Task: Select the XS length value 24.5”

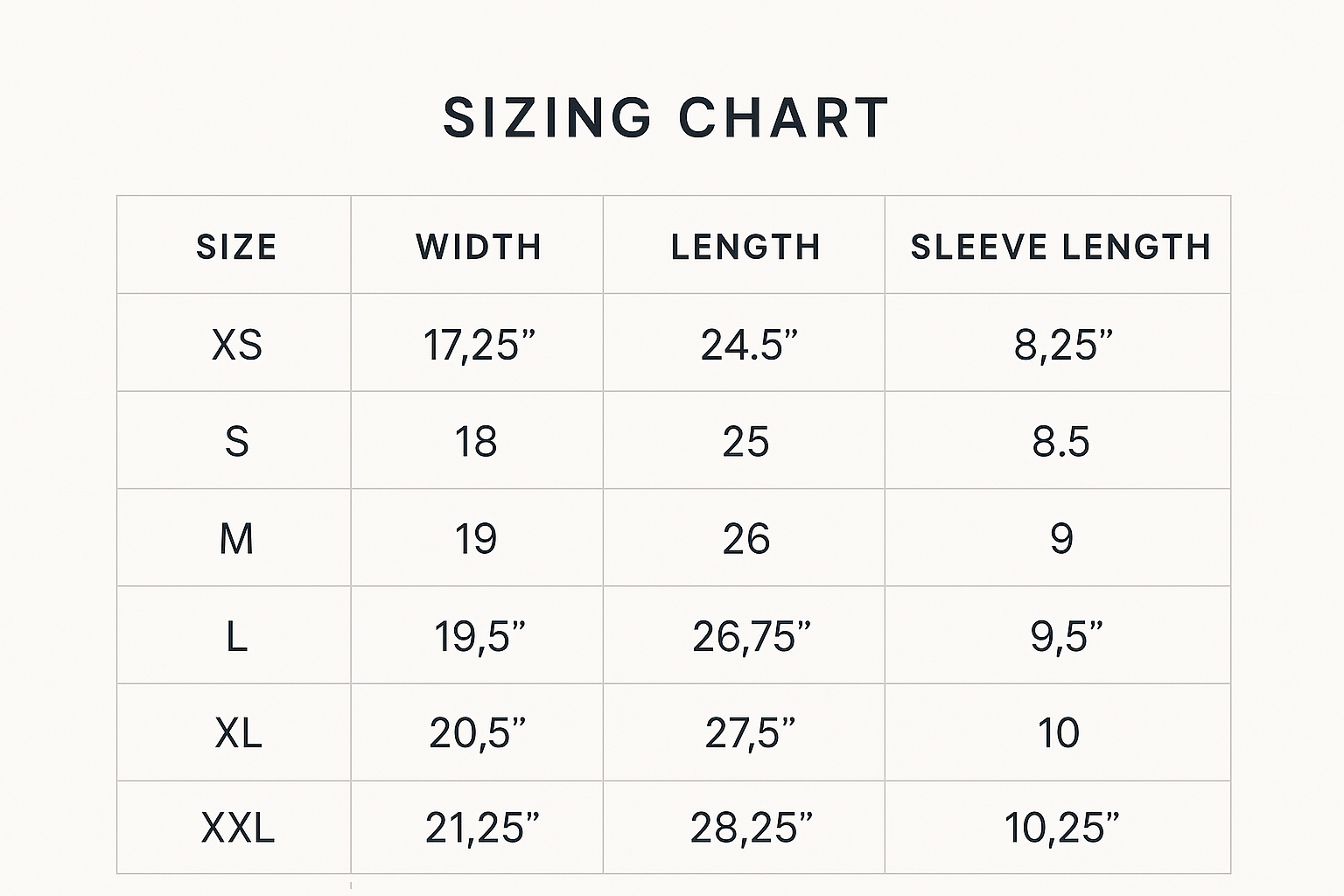Action: [749, 345]
